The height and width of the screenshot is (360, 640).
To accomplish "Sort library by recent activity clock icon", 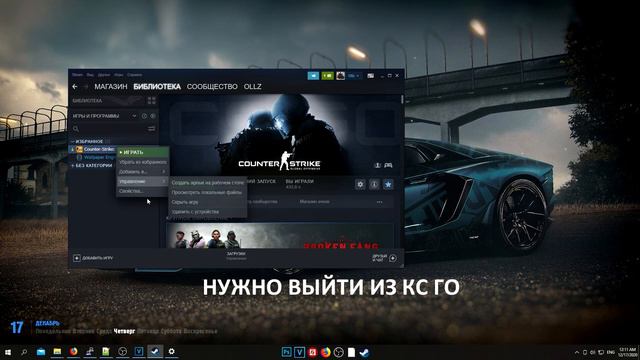I will [x=144, y=116].
